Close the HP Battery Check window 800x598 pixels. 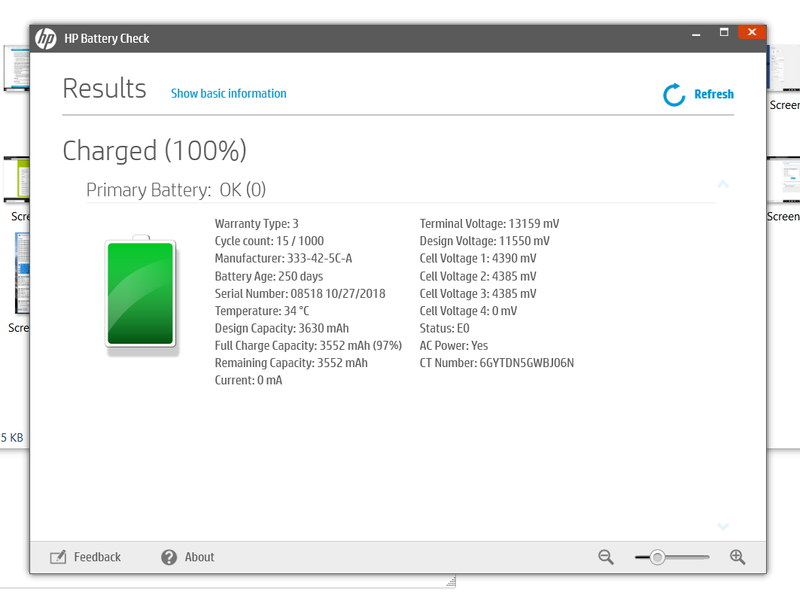tap(752, 32)
